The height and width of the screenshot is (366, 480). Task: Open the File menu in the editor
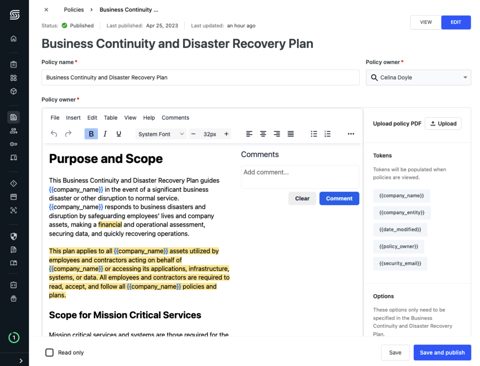(x=55, y=118)
